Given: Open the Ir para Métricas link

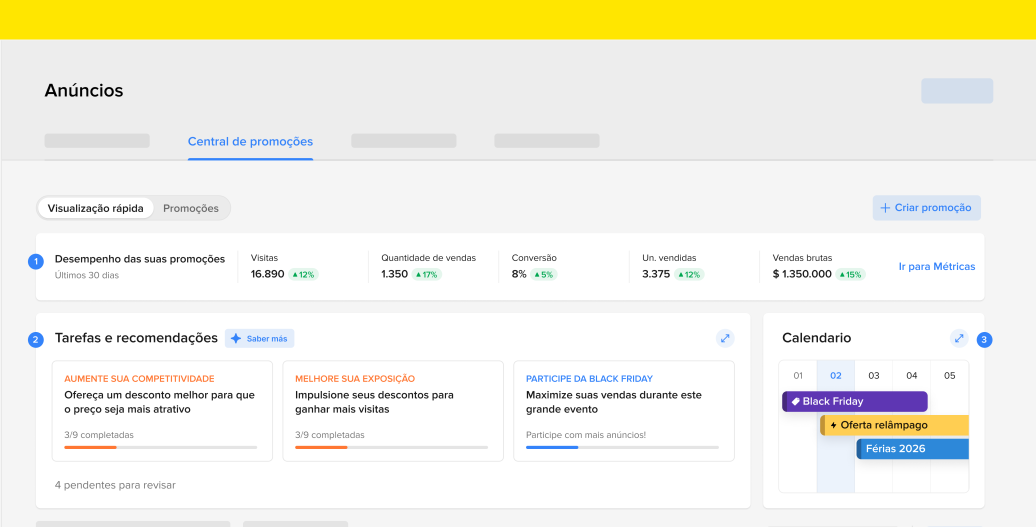Looking at the screenshot, I should [937, 267].
